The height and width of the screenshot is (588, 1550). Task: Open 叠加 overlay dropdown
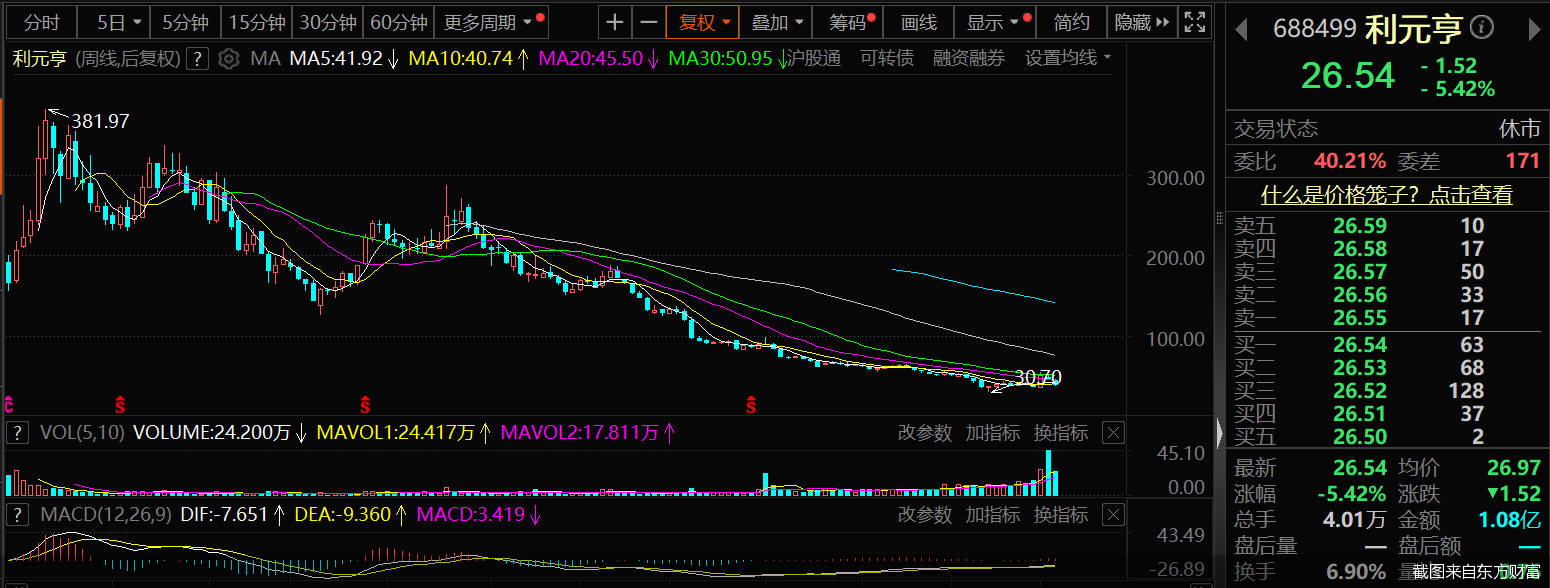777,22
